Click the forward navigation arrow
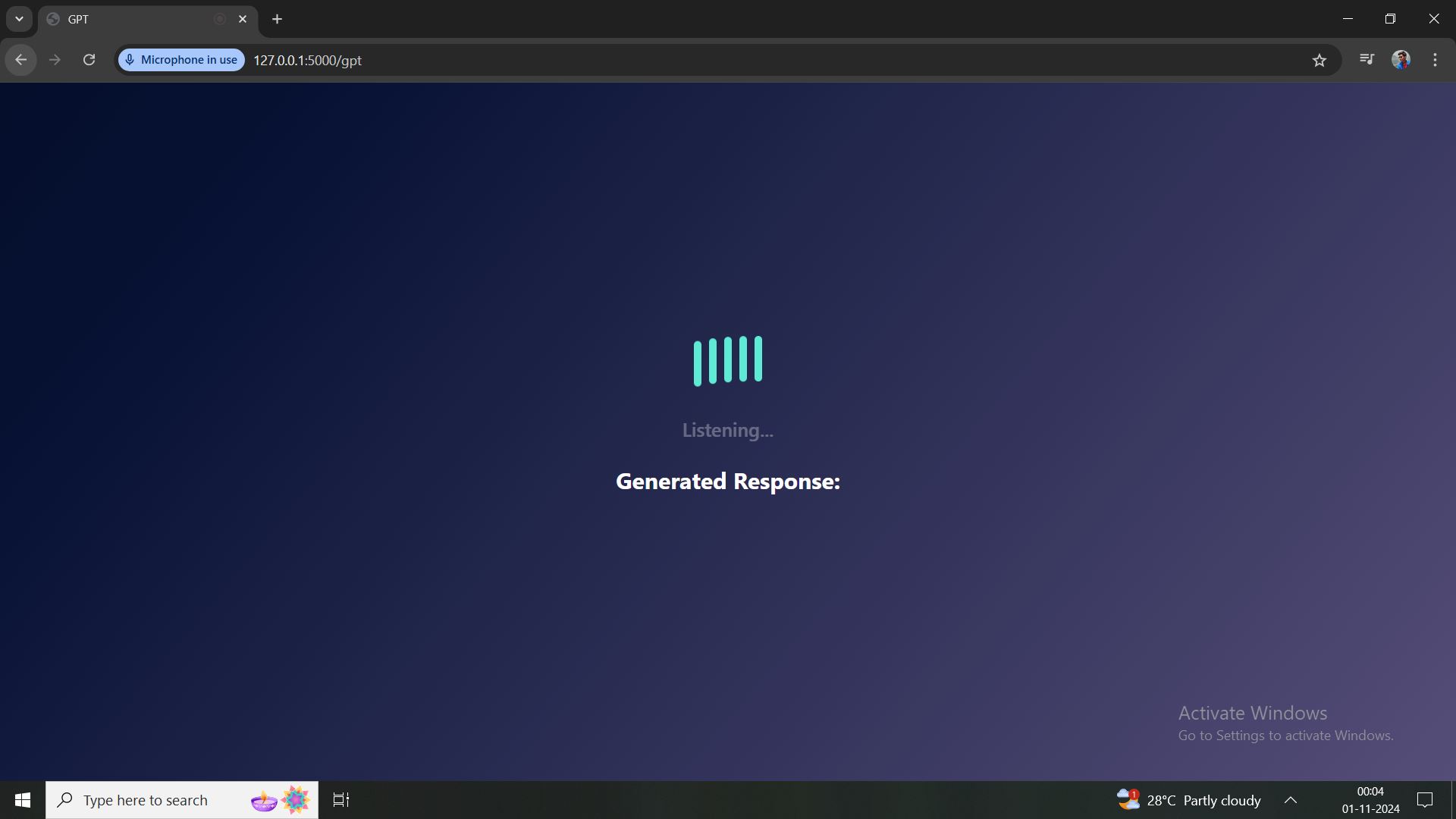Image resolution: width=1456 pixels, height=819 pixels. [55, 60]
